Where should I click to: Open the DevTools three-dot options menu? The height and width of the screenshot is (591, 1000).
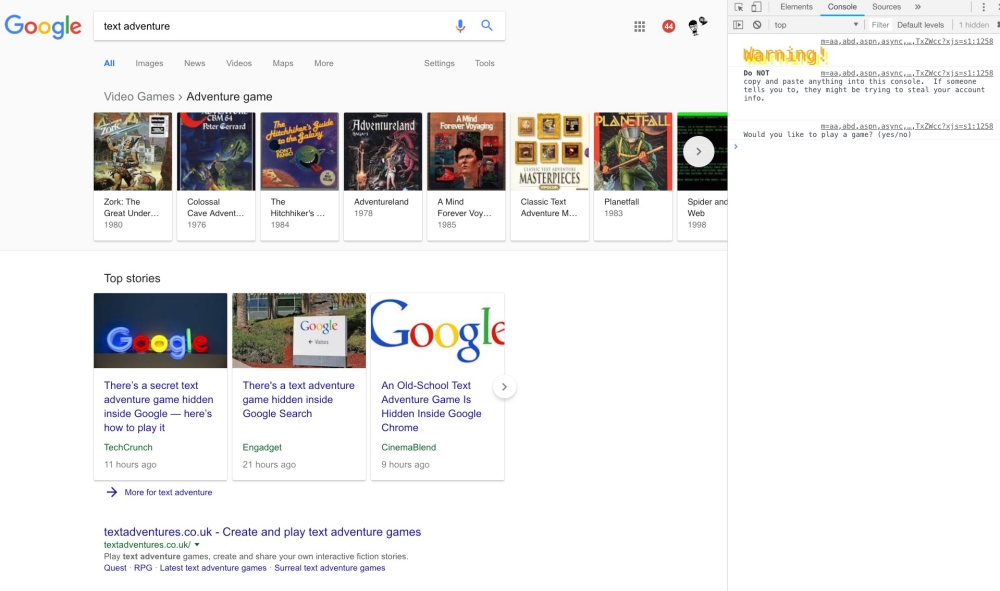[x=984, y=7]
